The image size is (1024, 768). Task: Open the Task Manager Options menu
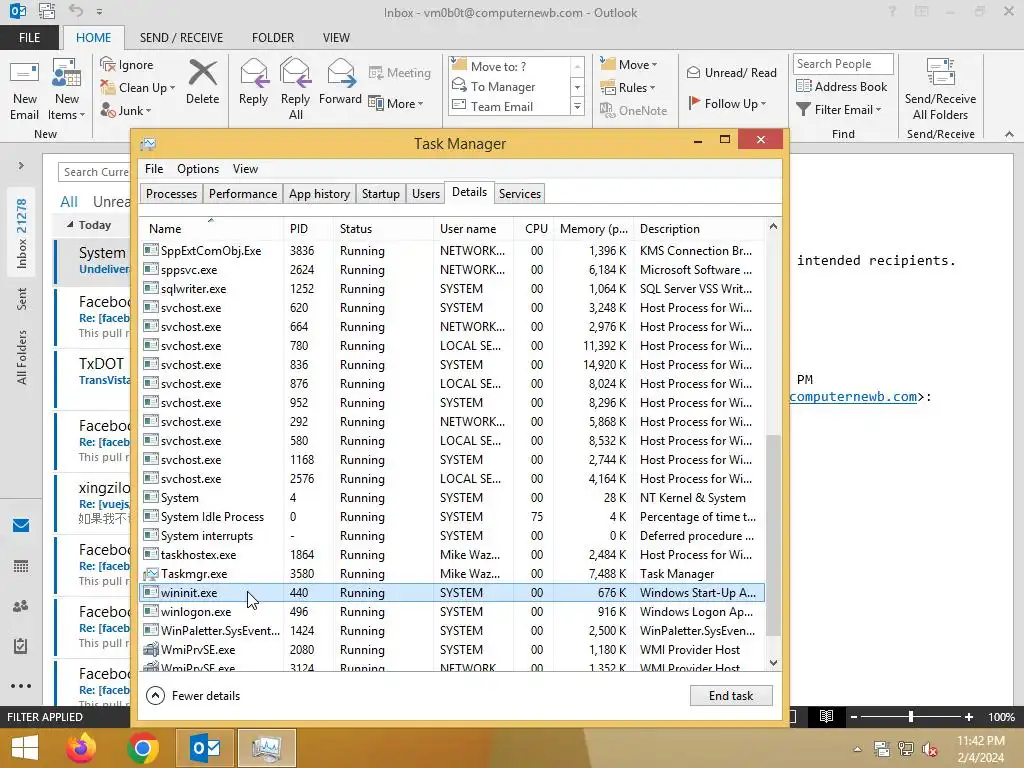[198, 168]
